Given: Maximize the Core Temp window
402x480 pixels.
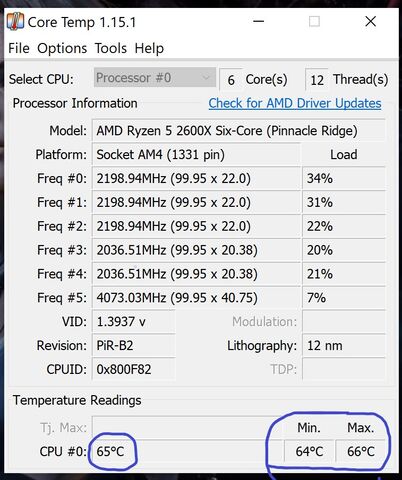Looking at the screenshot, I should click(x=314, y=22).
